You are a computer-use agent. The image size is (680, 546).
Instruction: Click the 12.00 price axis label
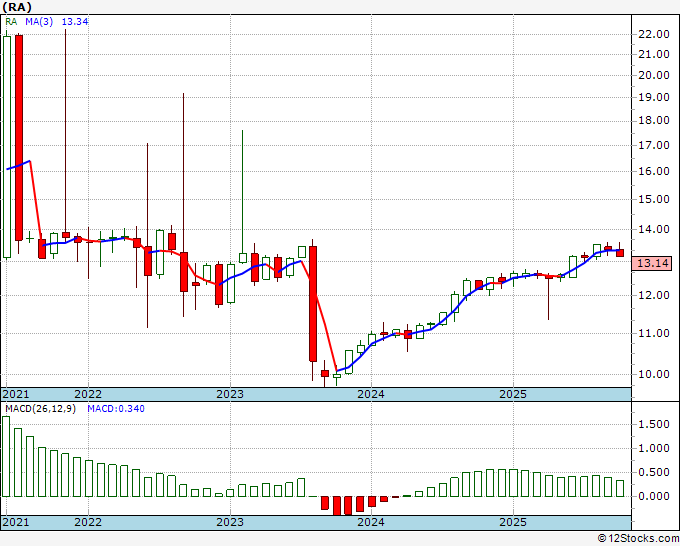[654, 295]
